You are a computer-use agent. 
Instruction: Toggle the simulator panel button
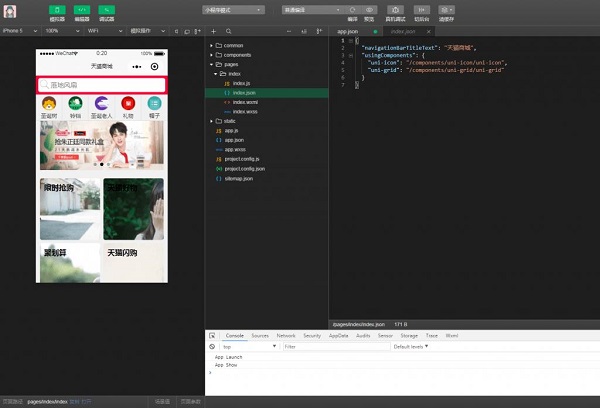56,9
